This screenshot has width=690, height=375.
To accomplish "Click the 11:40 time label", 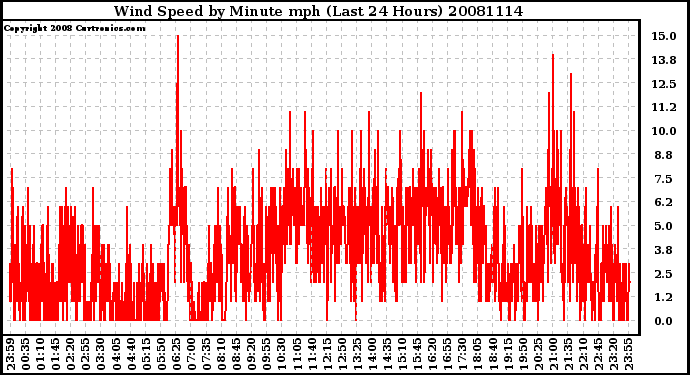I will pos(312,354).
